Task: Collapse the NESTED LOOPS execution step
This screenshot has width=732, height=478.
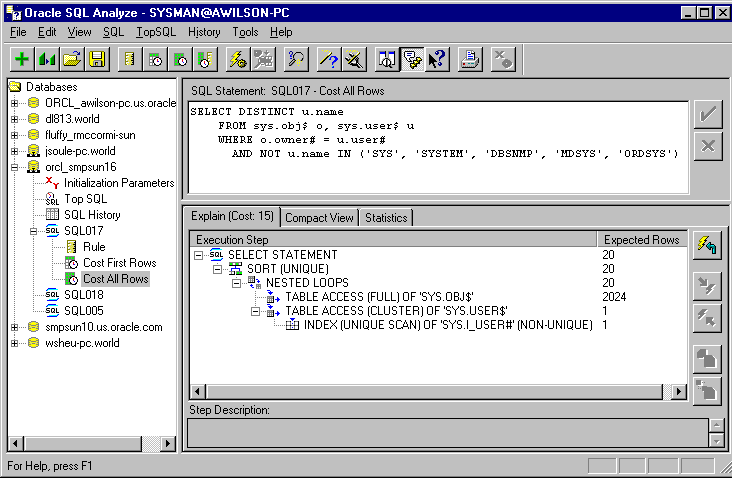Action: (x=237, y=283)
